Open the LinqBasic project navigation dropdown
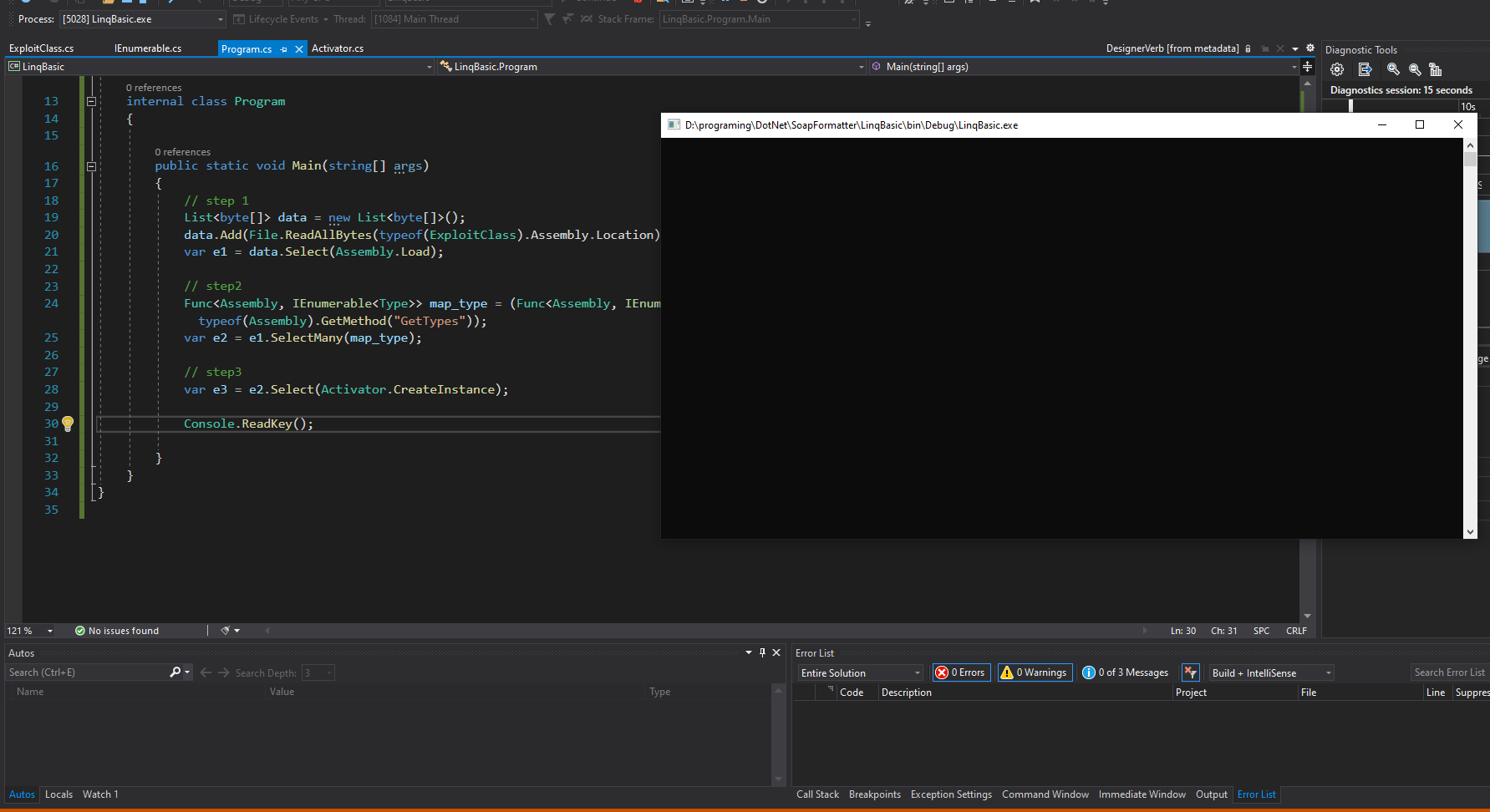Screen dimensions: 1490x812 click(221, 67)
